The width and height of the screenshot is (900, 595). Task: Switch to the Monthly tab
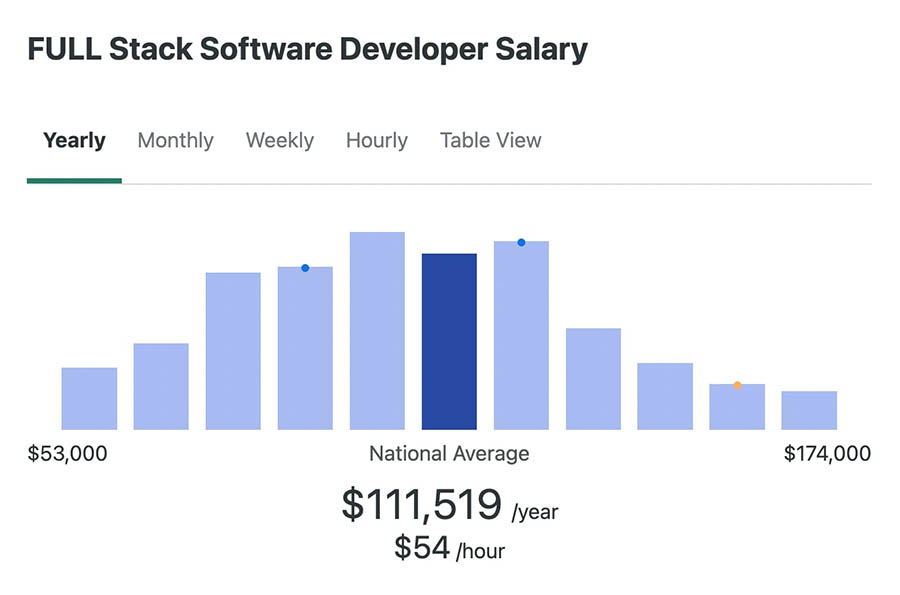(175, 140)
